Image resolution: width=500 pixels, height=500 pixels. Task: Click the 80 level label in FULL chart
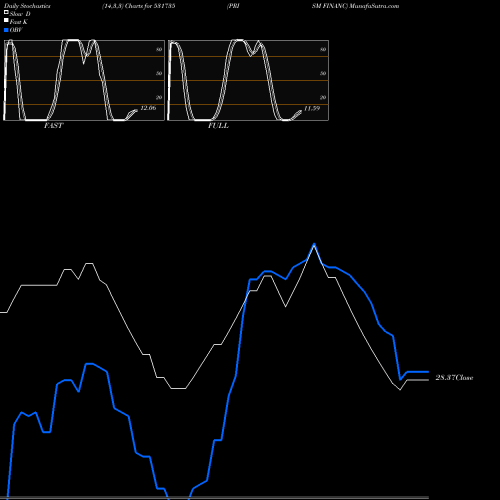tap(323, 49)
